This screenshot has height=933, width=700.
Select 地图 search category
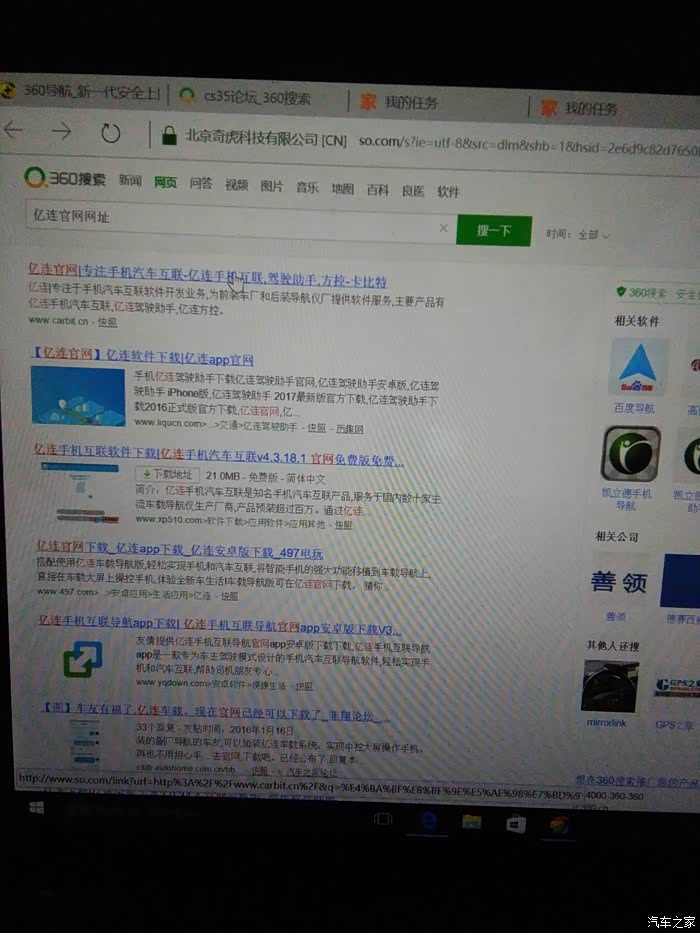point(342,189)
